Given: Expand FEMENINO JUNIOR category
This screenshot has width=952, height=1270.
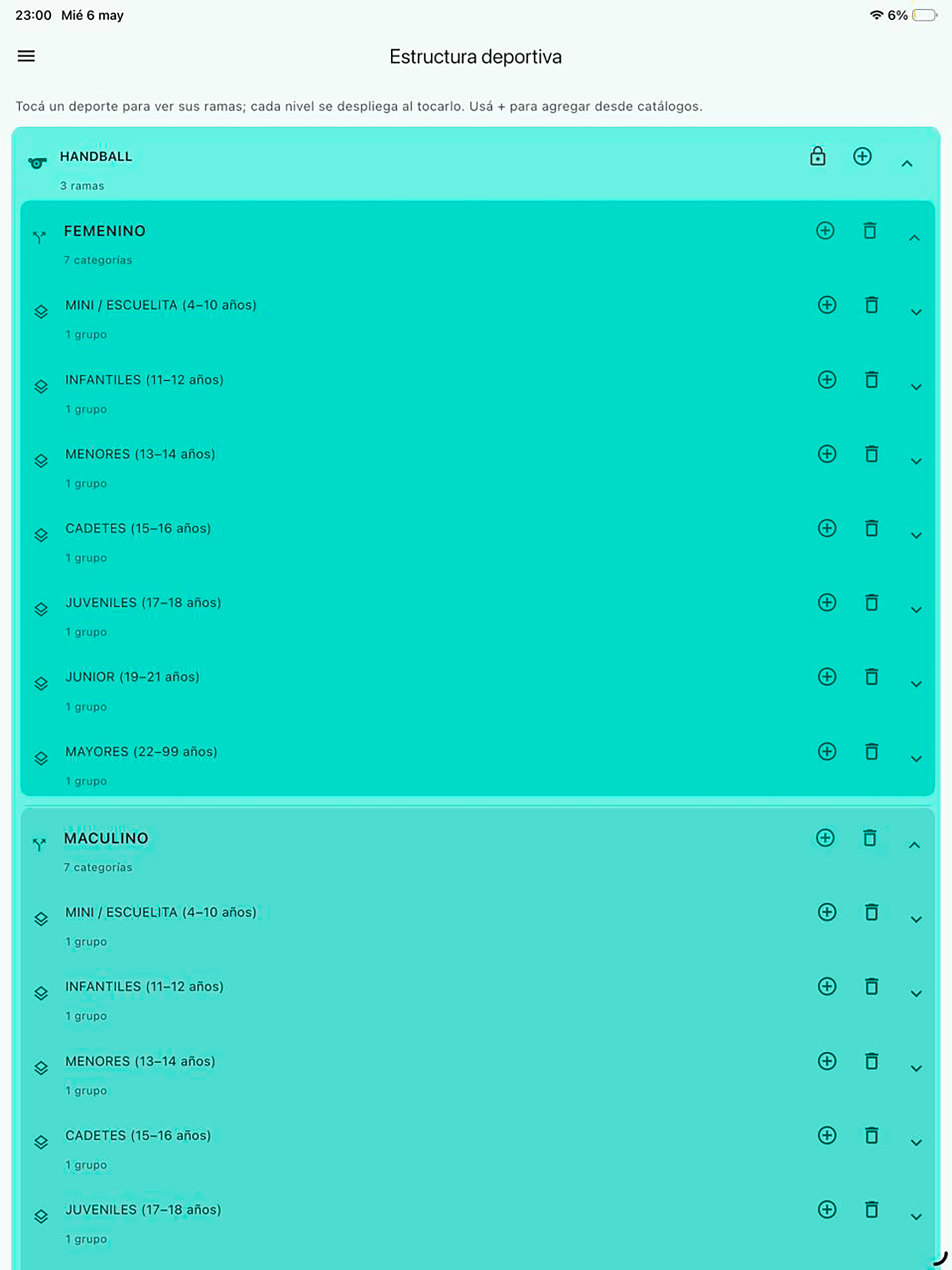Looking at the screenshot, I should (x=916, y=684).
